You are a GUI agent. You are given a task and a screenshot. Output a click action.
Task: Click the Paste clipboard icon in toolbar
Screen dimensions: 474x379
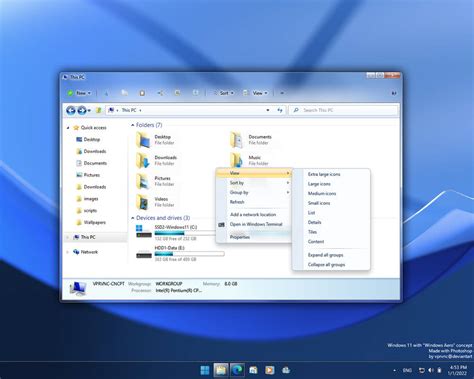(142, 93)
